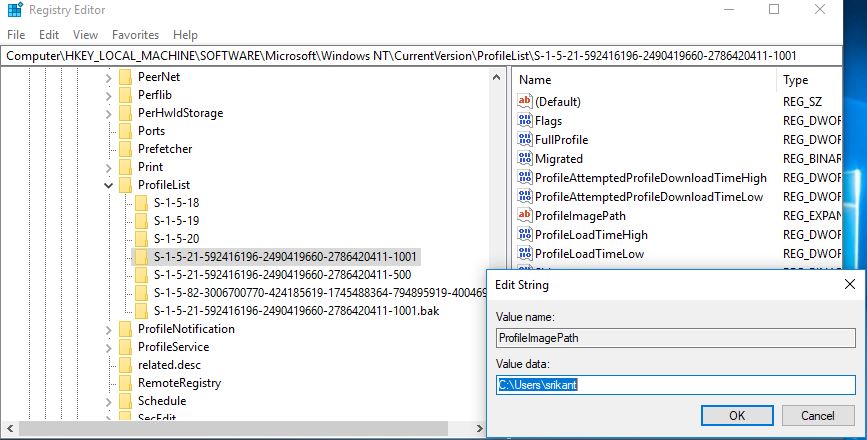The image size is (867, 440).
Task: Open the Edit menu
Action: (49, 35)
